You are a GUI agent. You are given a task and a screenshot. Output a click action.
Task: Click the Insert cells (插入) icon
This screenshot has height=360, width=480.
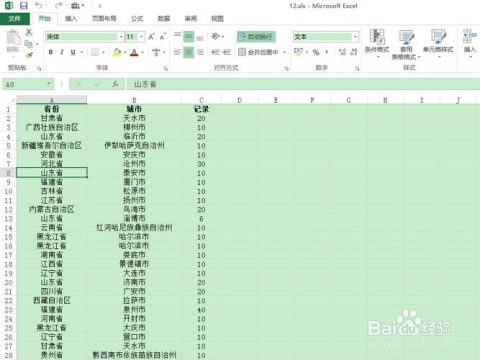click(x=469, y=43)
